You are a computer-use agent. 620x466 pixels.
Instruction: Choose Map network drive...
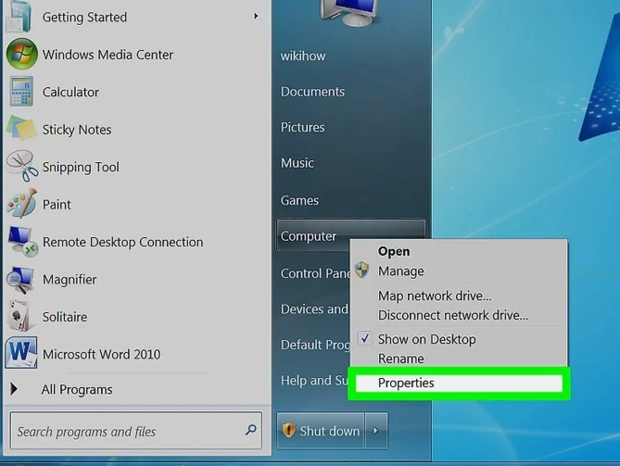(435, 296)
